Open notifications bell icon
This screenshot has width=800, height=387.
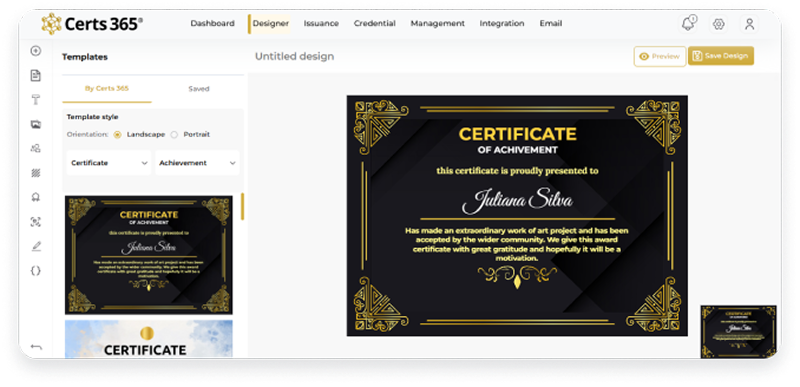coord(688,23)
